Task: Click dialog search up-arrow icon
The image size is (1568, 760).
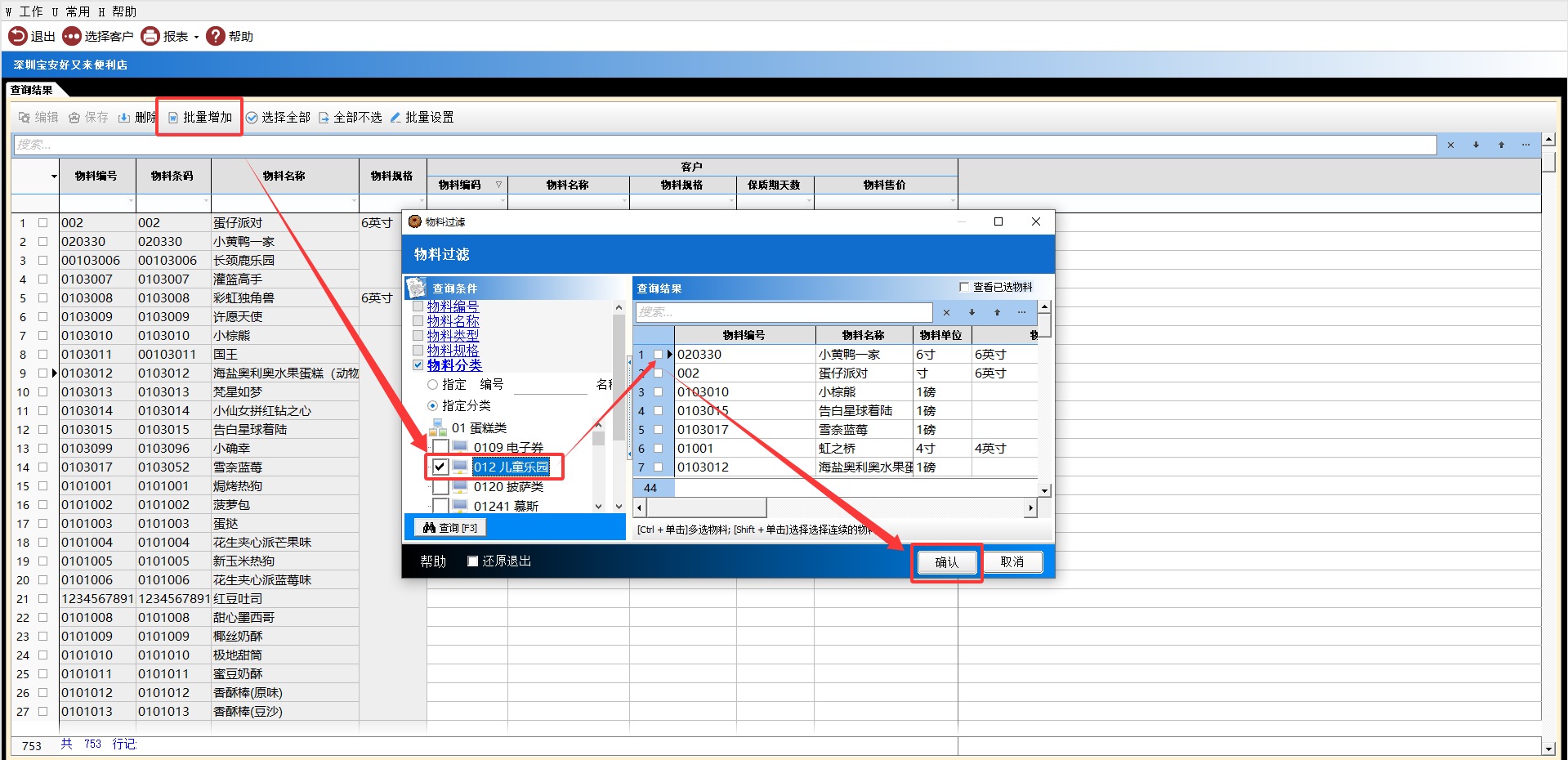Action: tap(997, 312)
